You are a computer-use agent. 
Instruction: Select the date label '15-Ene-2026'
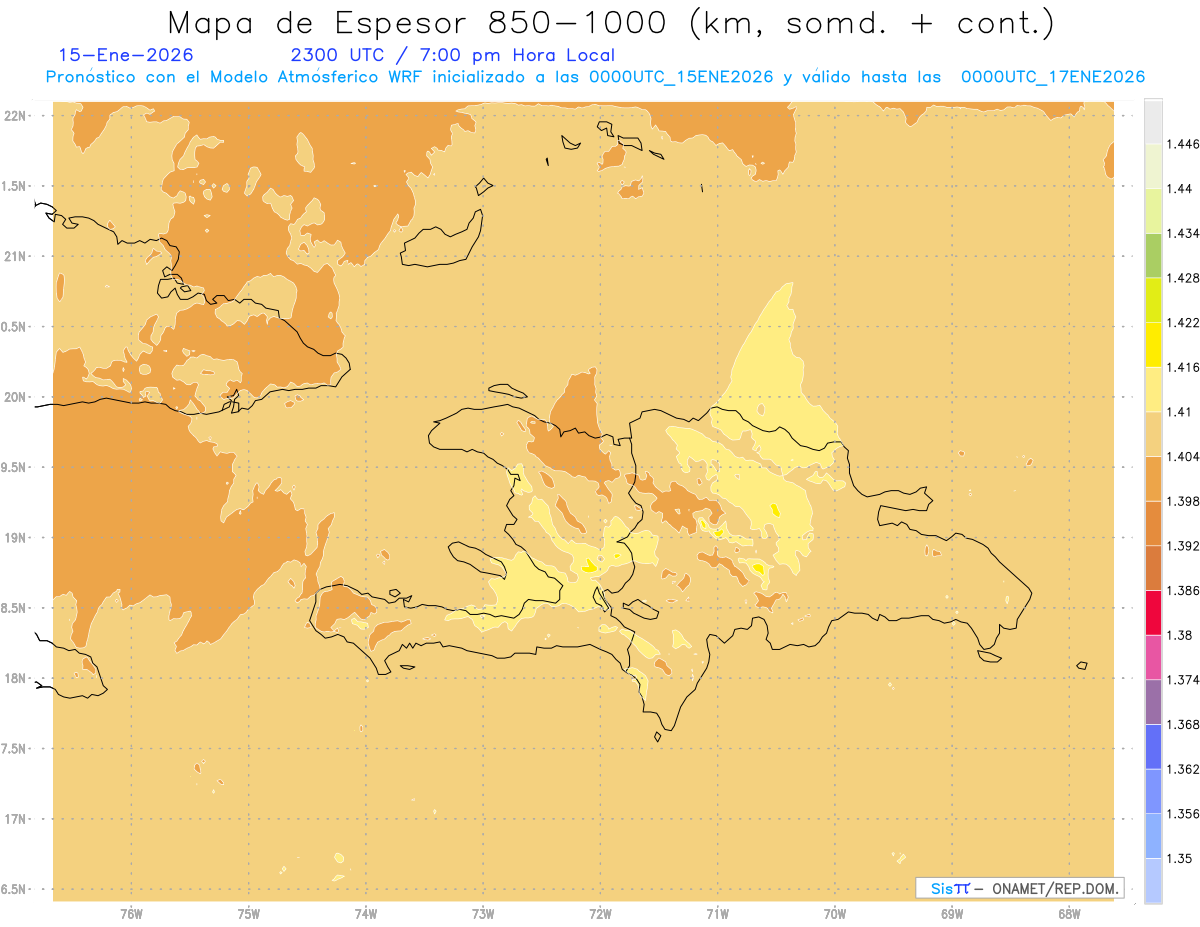[126, 55]
